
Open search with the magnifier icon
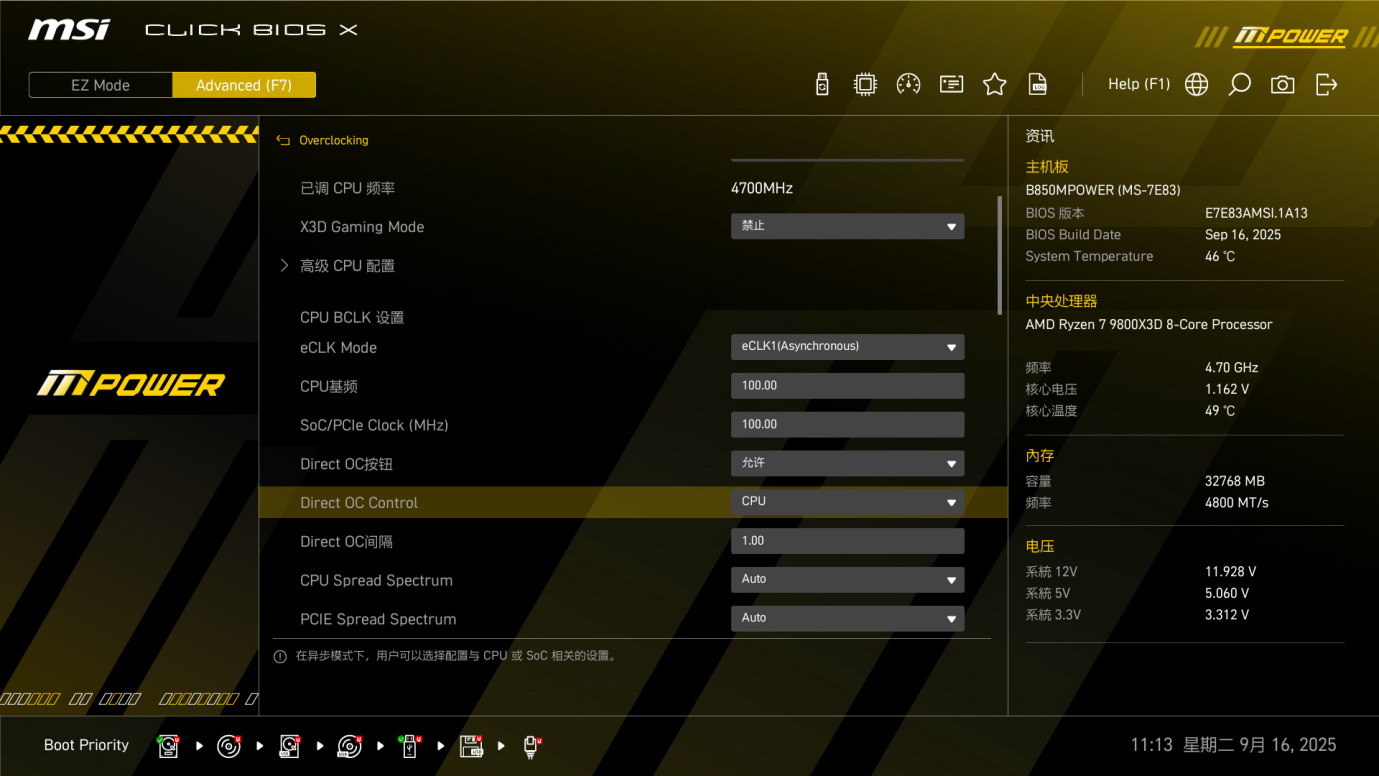(x=1239, y=85)
